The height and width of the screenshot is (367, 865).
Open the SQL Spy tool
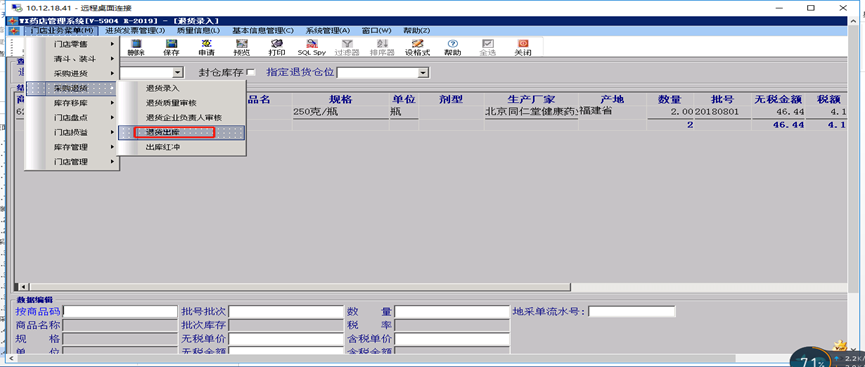pyautogui.click(x=312, y=47)
